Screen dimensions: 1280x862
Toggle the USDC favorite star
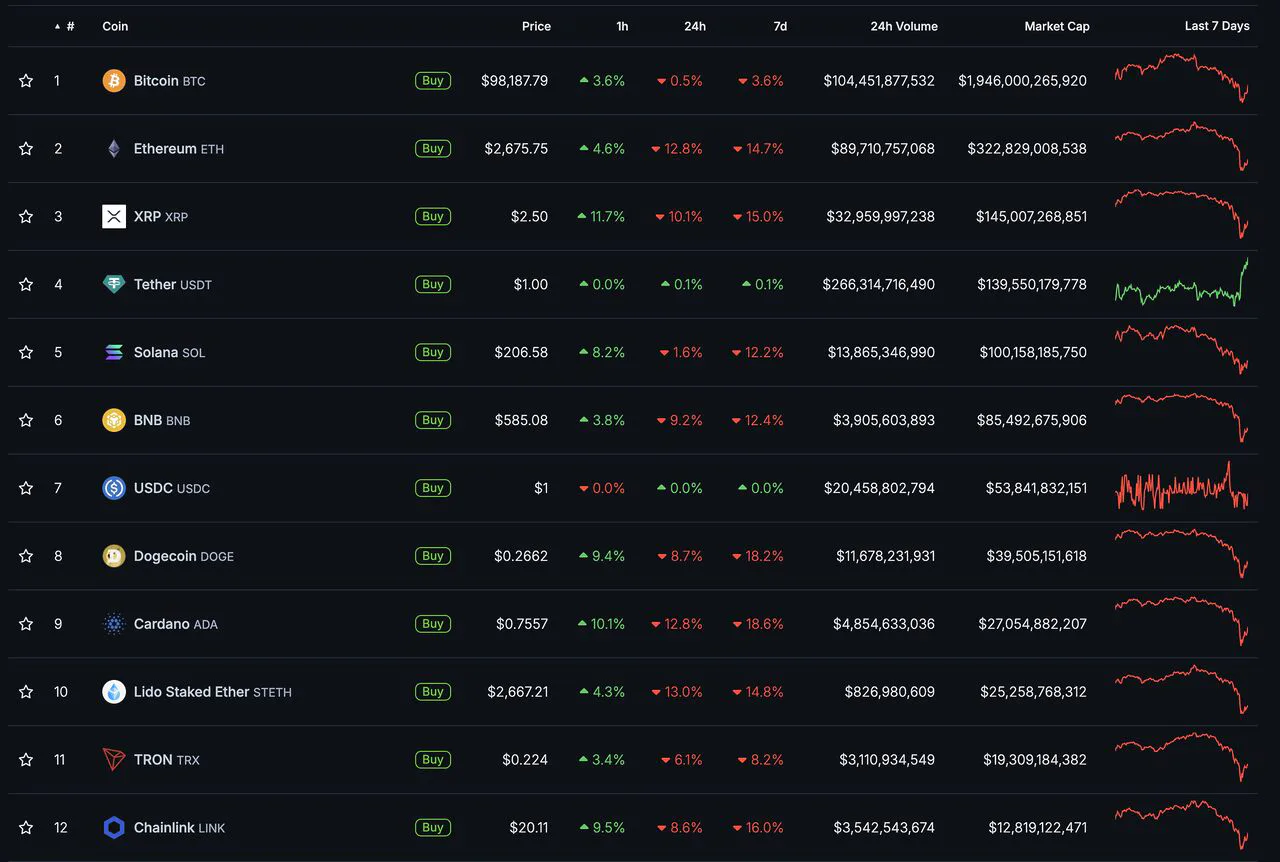[x=26, y=488]
